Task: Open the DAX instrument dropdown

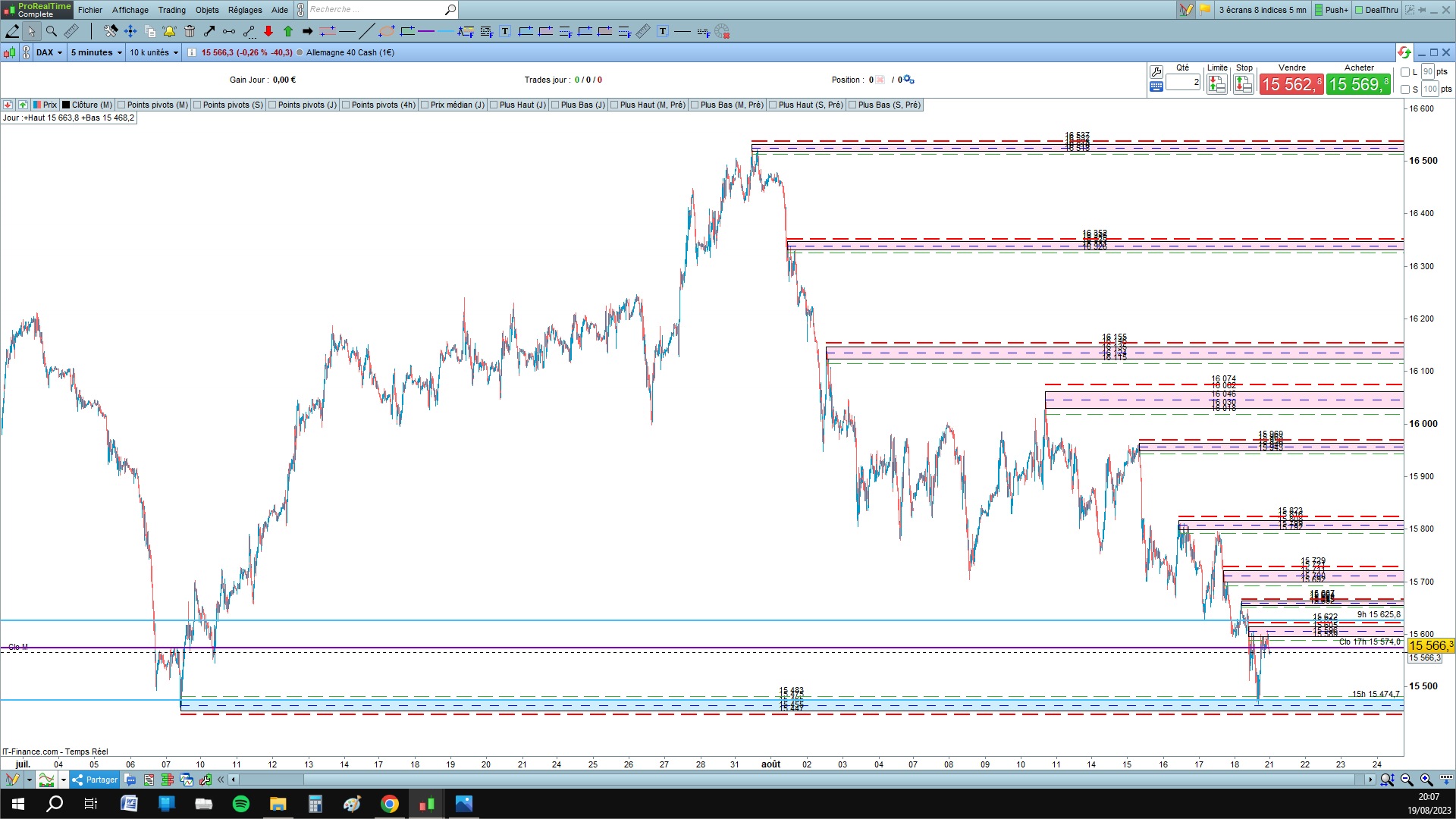Action: click(50, 52)
